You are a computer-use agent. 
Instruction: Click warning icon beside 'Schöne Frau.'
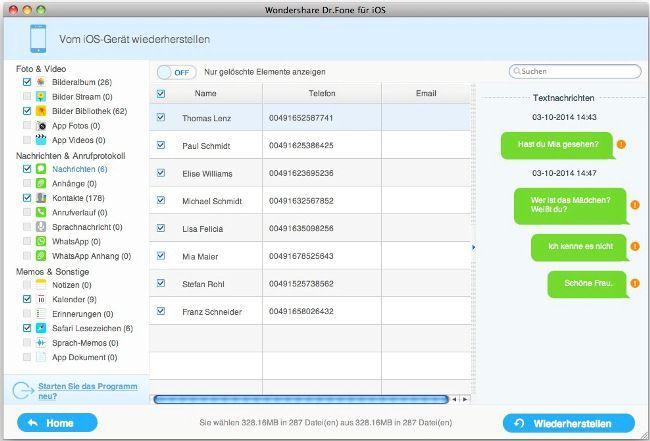coord(635,284)
